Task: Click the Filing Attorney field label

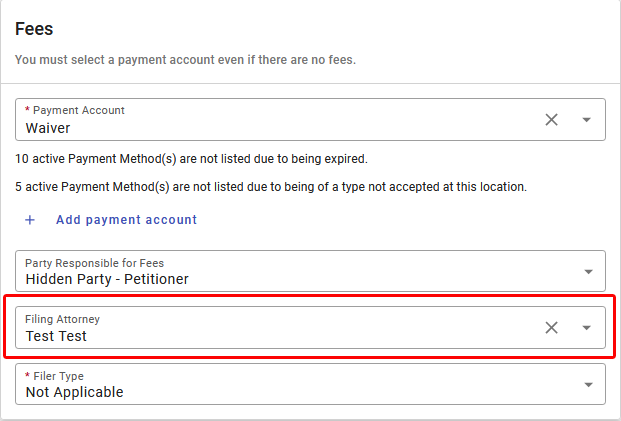Action: click(x=63, y=319)
